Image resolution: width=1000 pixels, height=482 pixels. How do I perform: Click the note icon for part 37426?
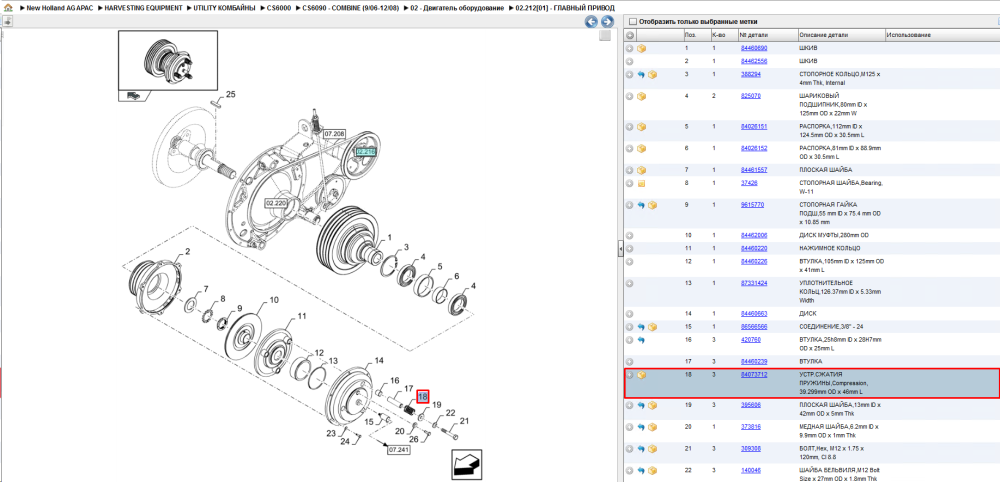642,184
